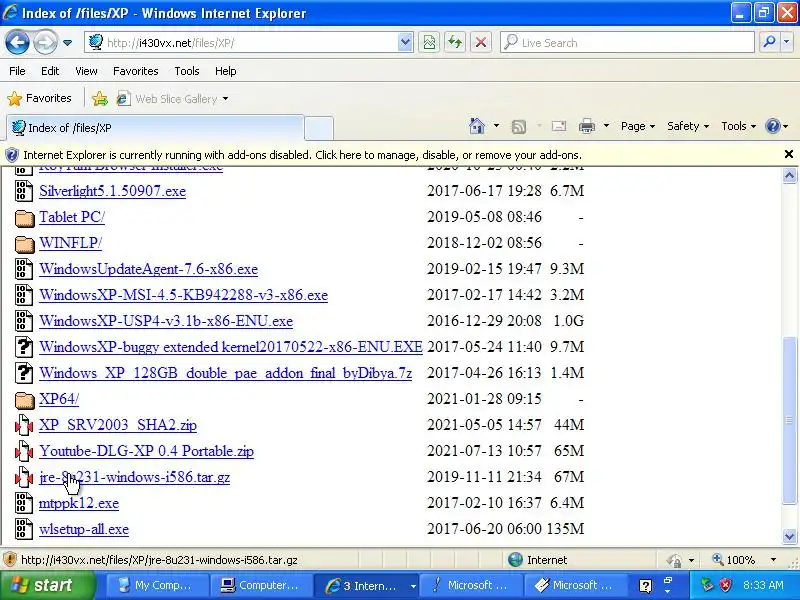Click the Live Search box
The height and width of the screenshot is (600, 800).
point(628,42)
